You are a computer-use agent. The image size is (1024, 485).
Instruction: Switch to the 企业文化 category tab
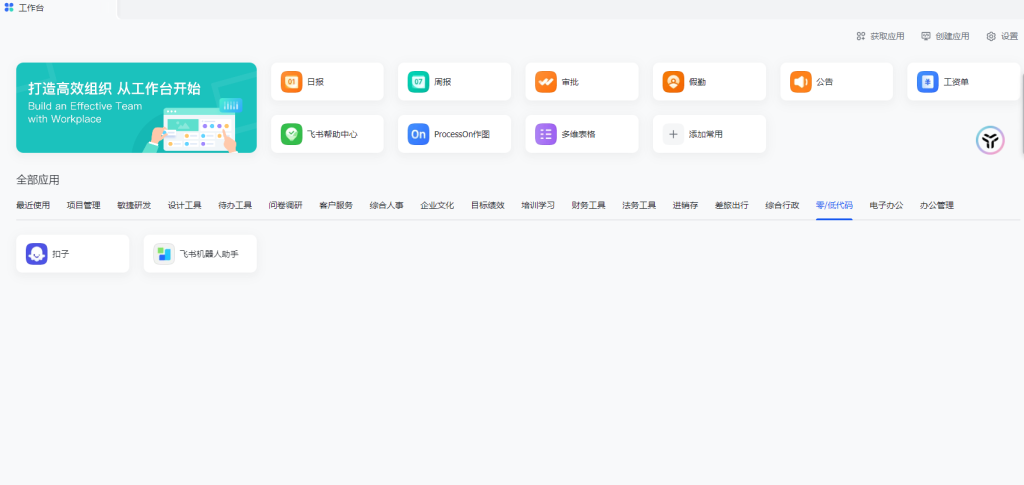(x=437, y=206)
